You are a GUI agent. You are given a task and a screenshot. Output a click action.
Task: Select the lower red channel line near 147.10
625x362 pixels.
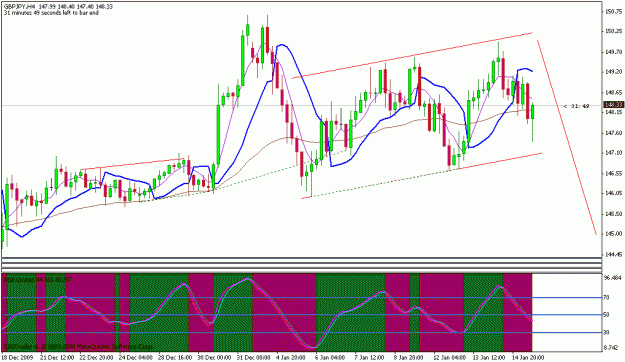[x=500, y=161]
